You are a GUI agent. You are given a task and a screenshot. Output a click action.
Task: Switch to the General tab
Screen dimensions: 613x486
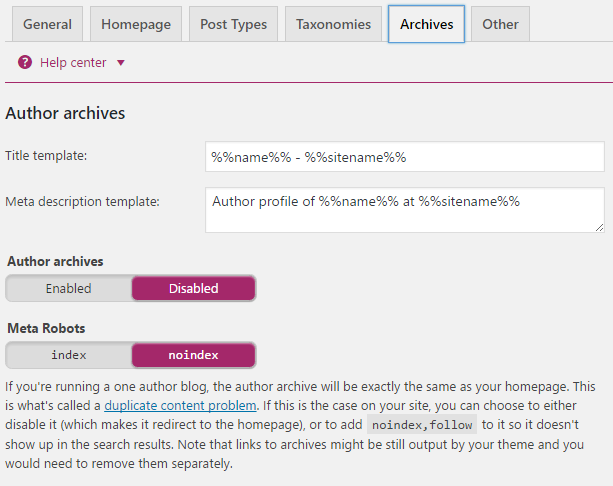click(46, 24)
